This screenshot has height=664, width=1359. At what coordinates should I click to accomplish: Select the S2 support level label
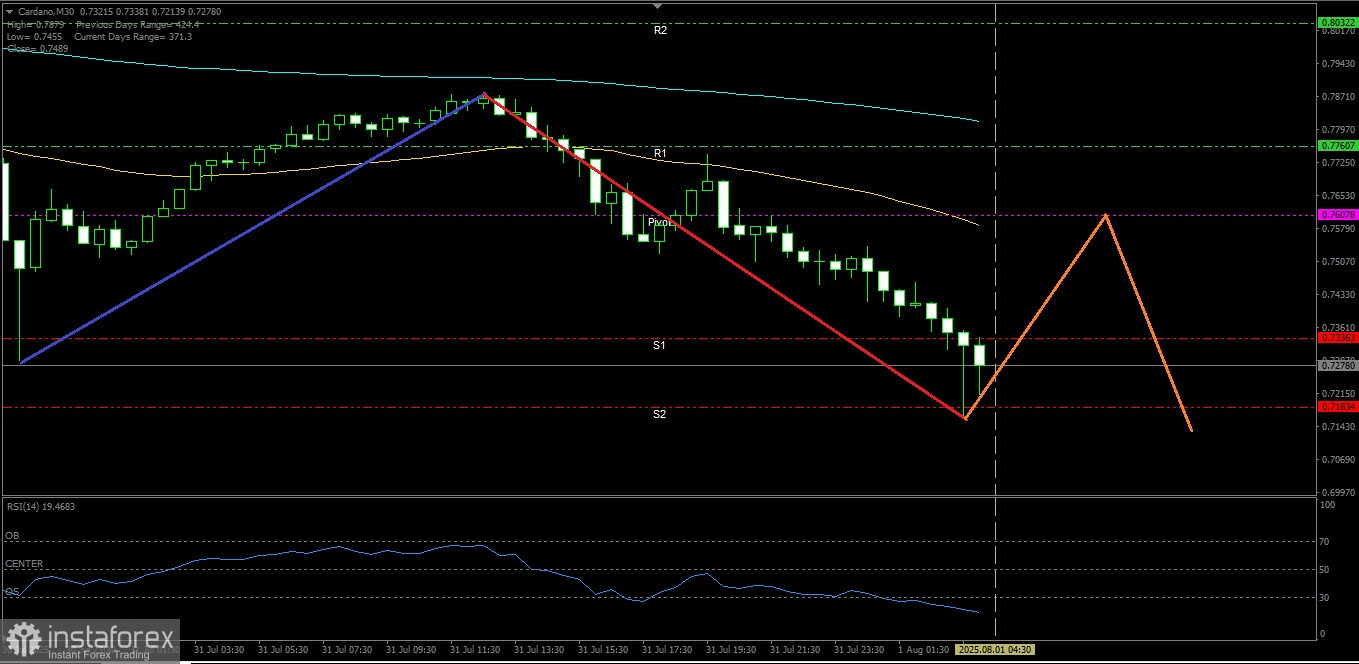point(659,414)
